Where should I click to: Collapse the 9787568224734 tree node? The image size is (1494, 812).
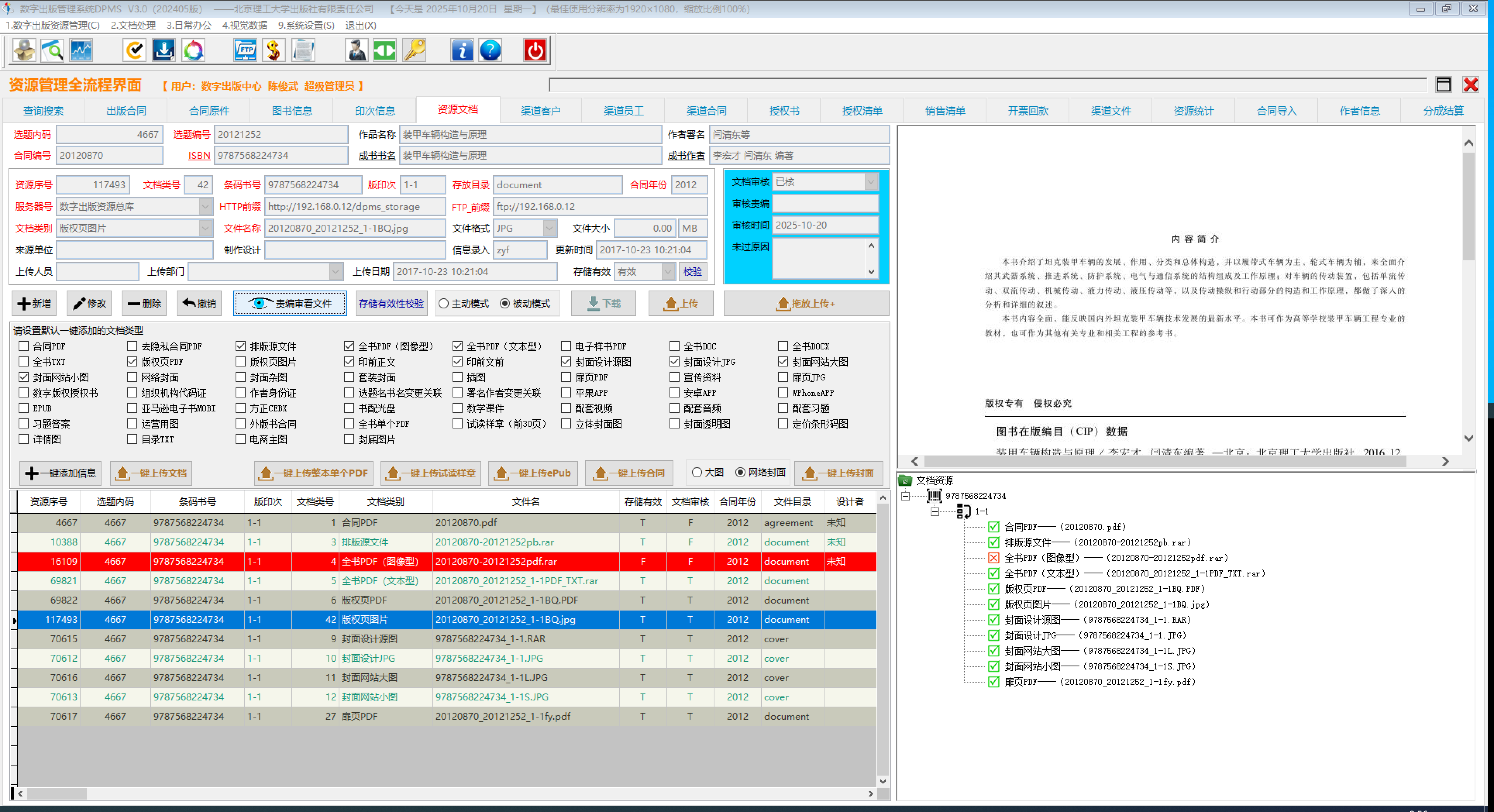pos(905,496)
